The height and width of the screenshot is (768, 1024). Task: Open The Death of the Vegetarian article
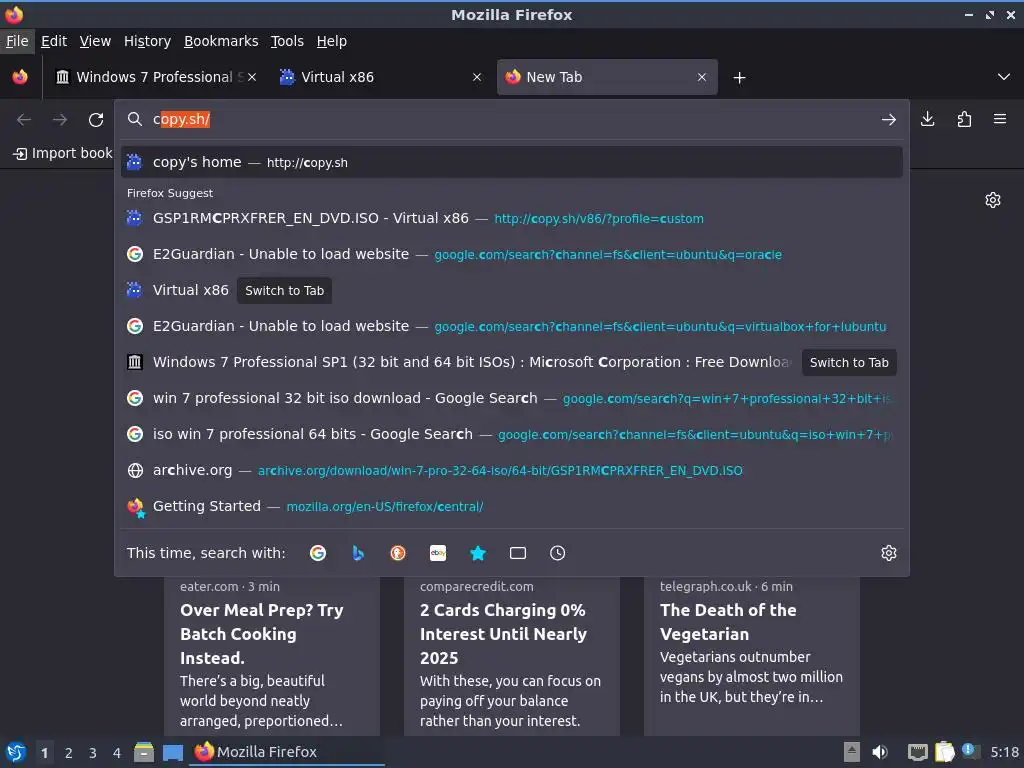(752, 655)
